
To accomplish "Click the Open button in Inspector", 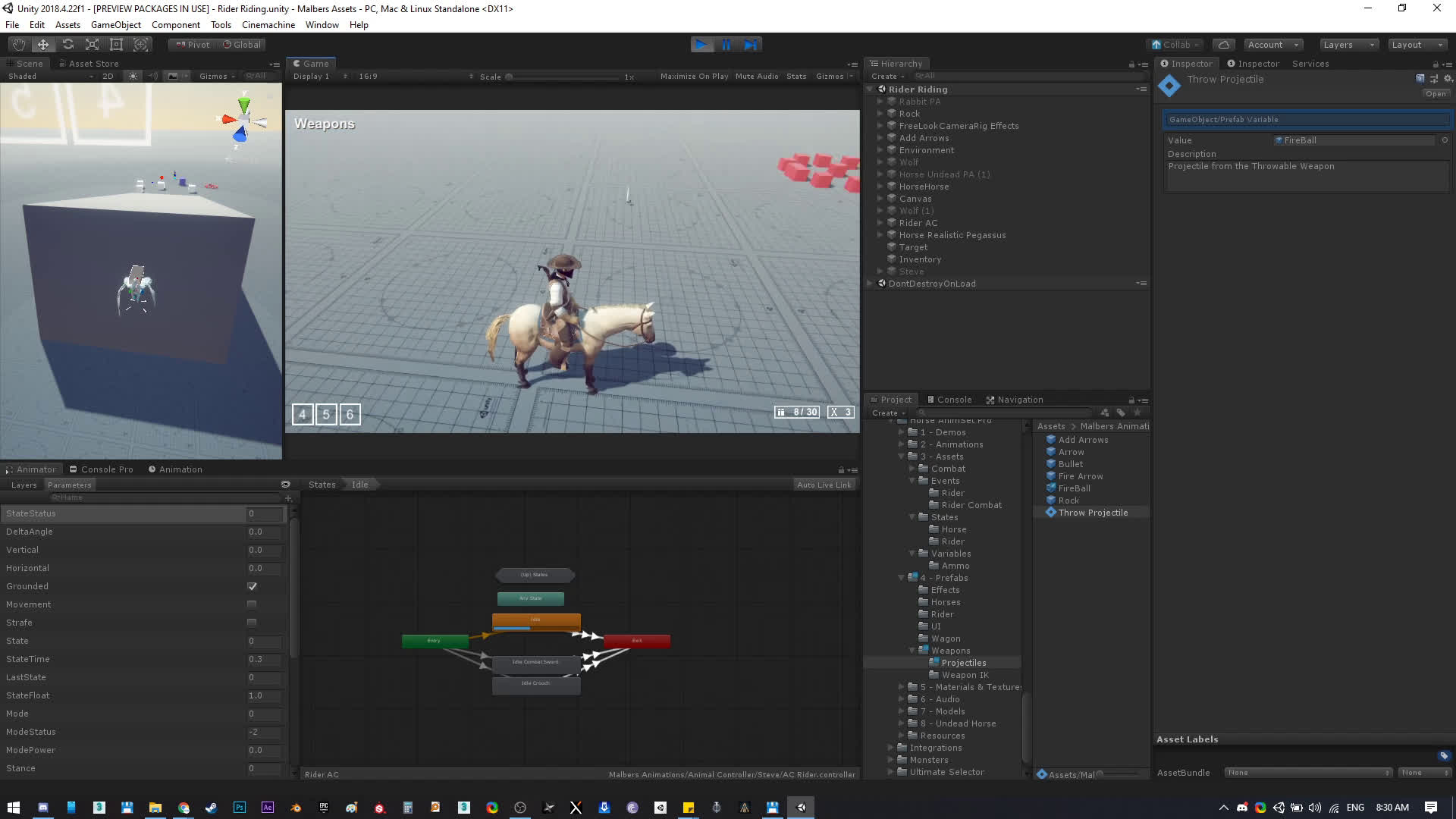I will tap(1435, 94).
